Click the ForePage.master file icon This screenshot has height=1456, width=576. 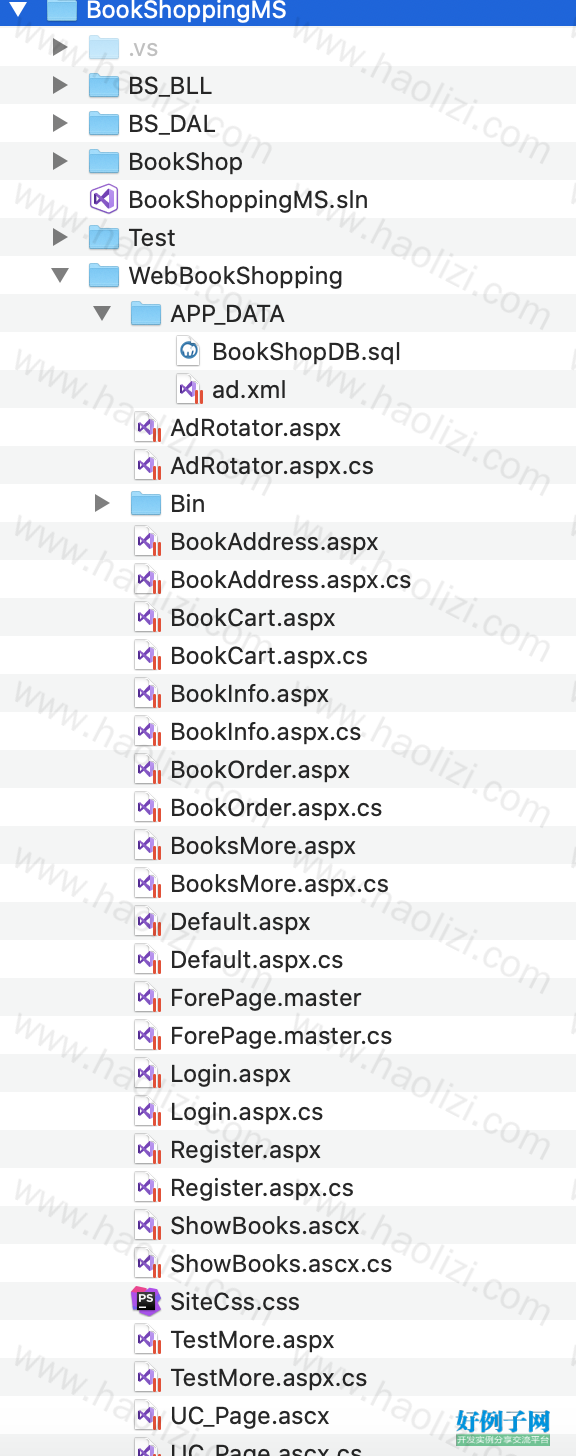pos(147,998)
